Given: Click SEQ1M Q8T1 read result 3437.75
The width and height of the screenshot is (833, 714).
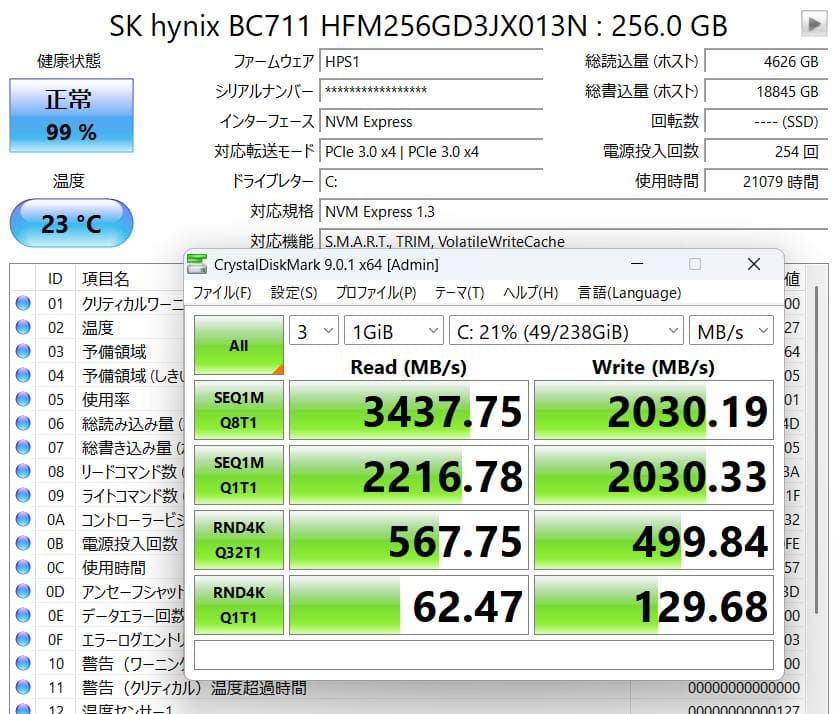Looking at the screenshot, I should point(409,410).
